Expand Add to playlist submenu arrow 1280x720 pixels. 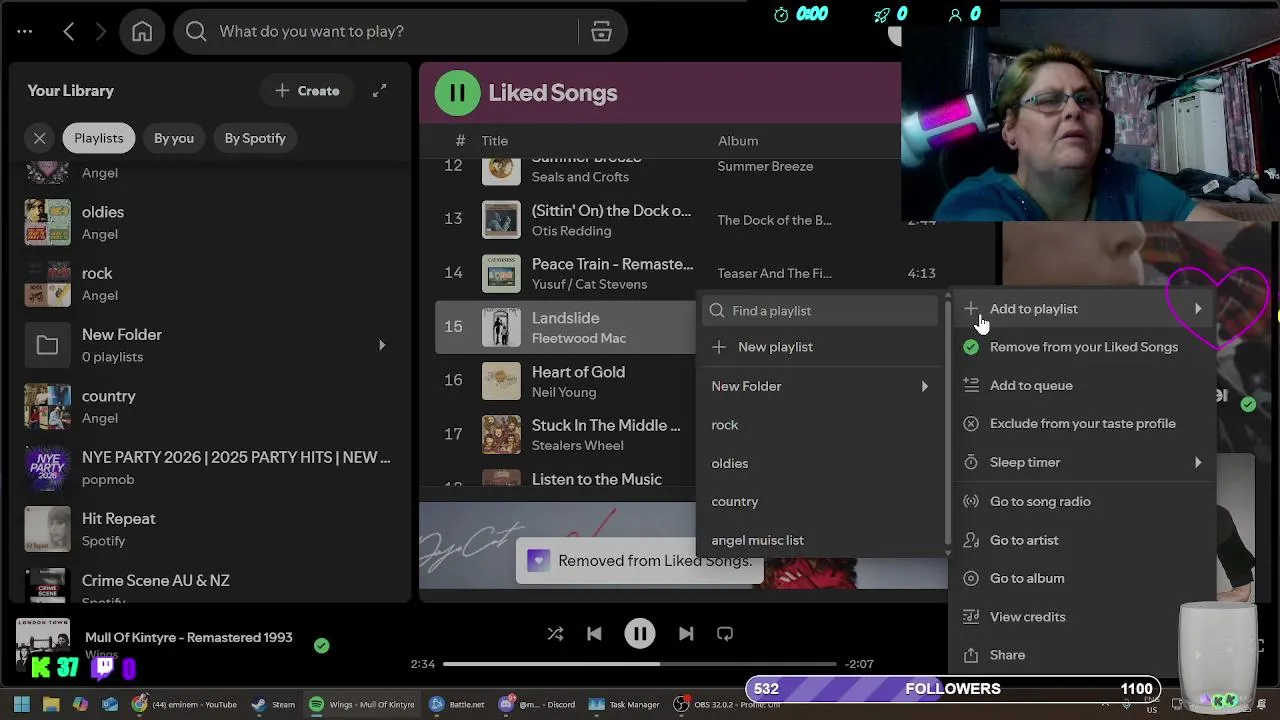tap(1198, 309)
